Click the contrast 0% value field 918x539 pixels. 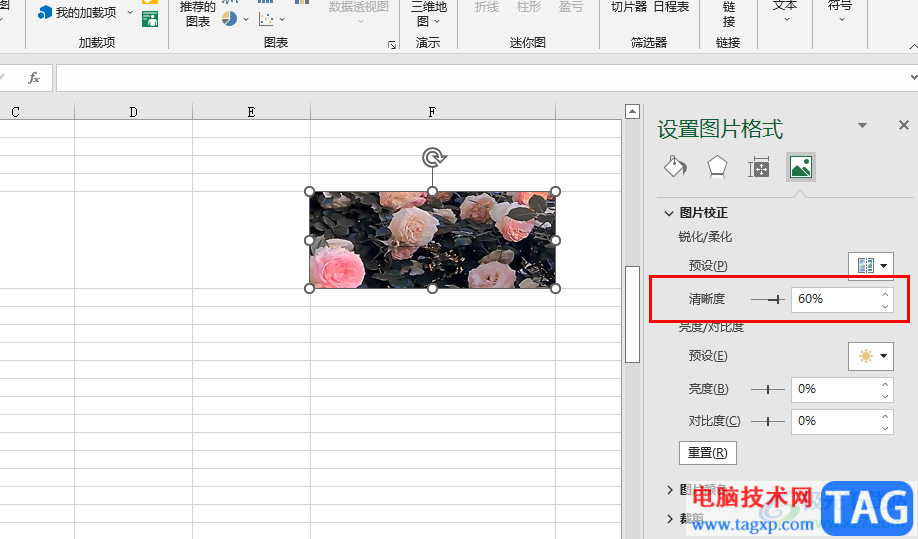[835, 421]
